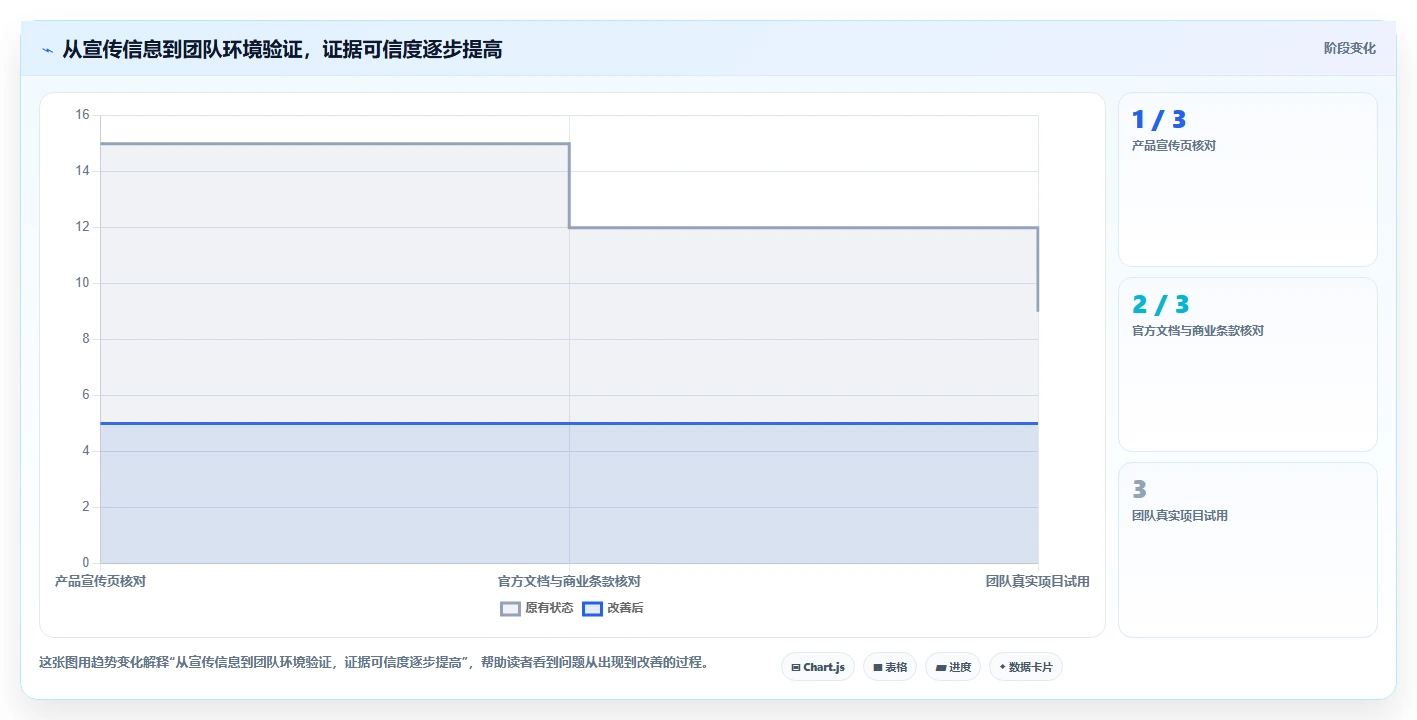This screenshot has width=1417, height=720.
Task: Click the 数据卡片 tag
Action: point(1026,667)
